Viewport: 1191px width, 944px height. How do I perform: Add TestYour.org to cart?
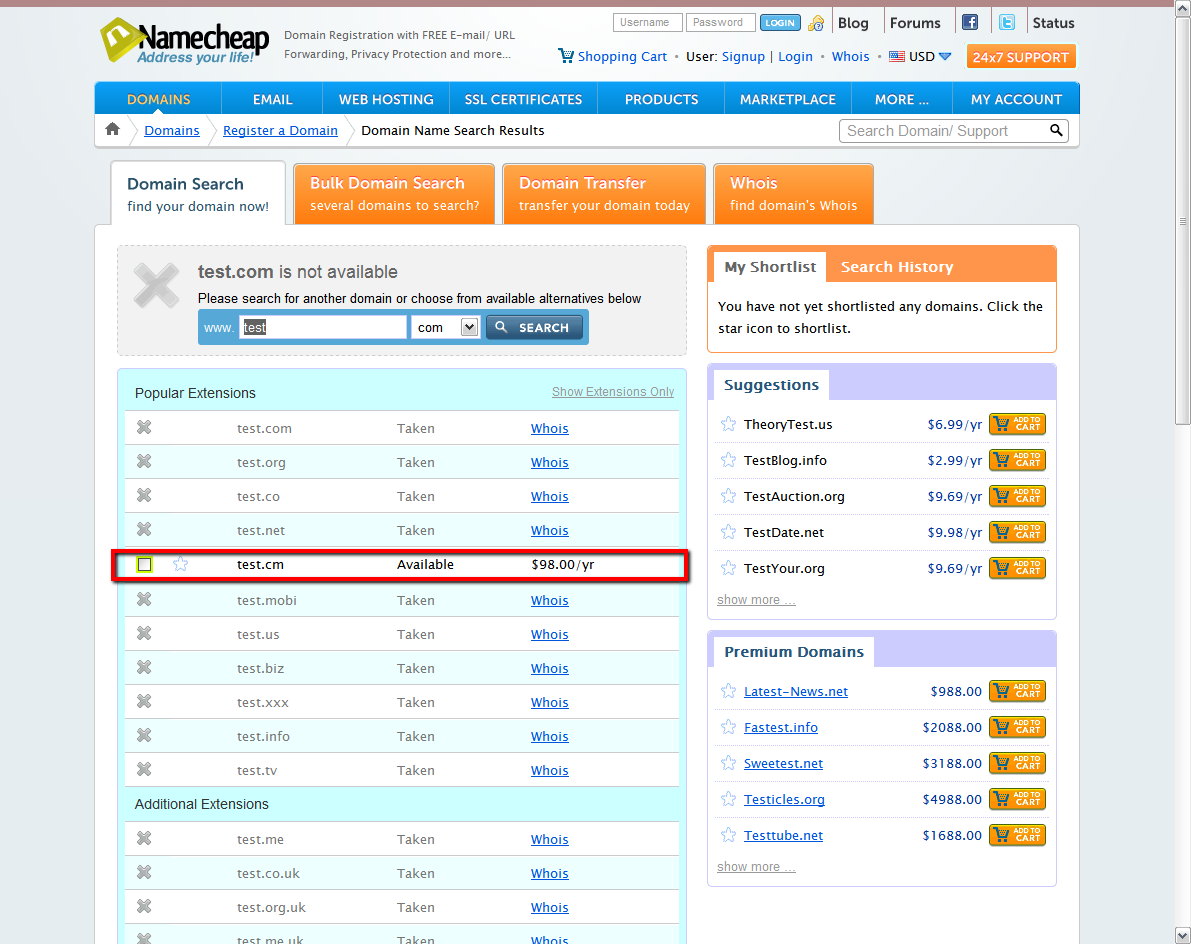coord(1017,567)
